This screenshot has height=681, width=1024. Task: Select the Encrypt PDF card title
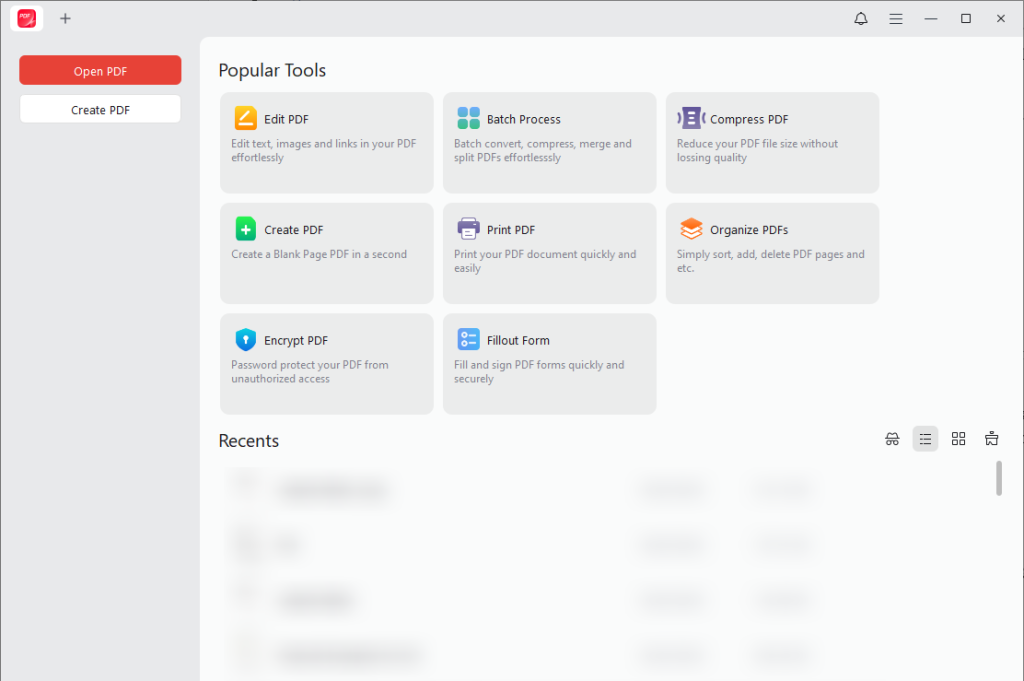point(296,341)
